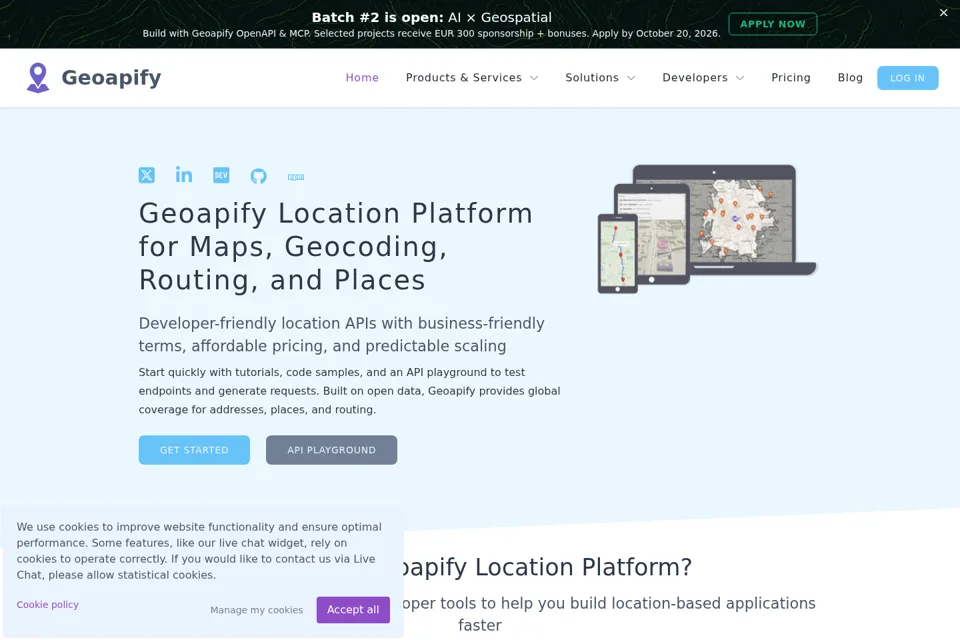This screenshot has width=960, height=640.
Task: Click the Geoapify wordmark text
Action: 111,78
